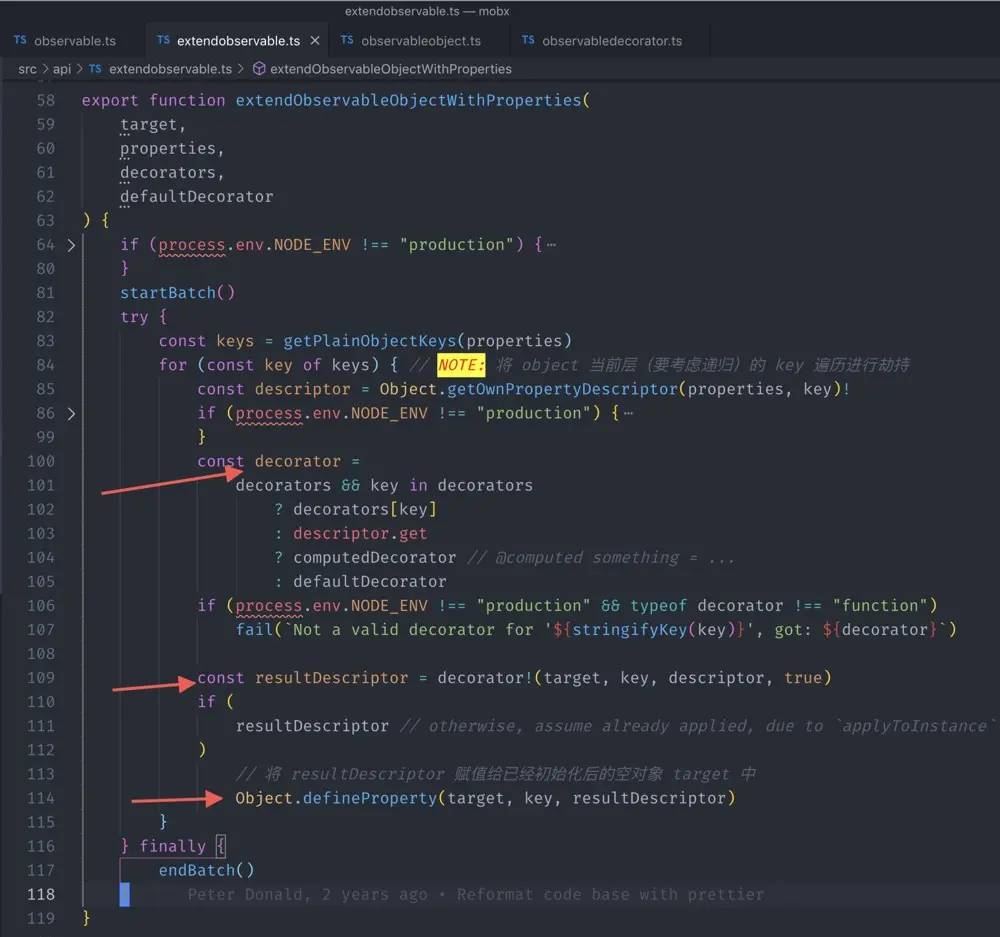Click the symbol icon beside extendObservableObjectWithProperties breadcrumb
The image size is (1000, 937).
tap(257, 69)
